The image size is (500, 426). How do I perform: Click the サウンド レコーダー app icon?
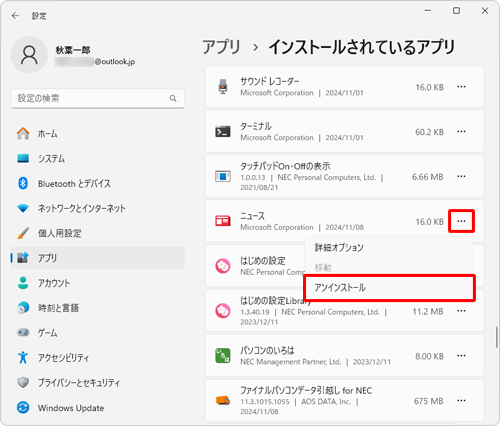pos(223,87)
